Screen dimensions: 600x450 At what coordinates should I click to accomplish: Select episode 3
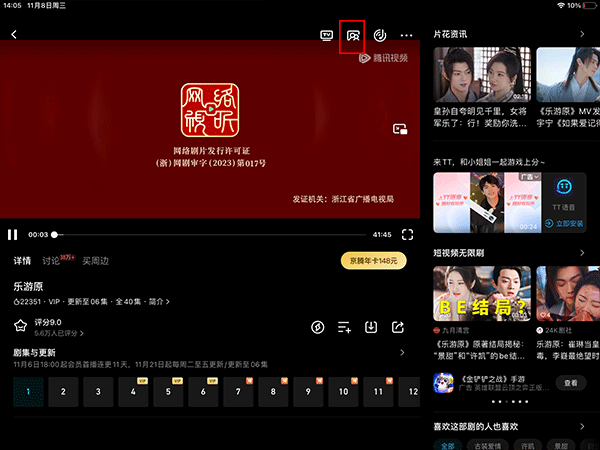pos(98,391)
